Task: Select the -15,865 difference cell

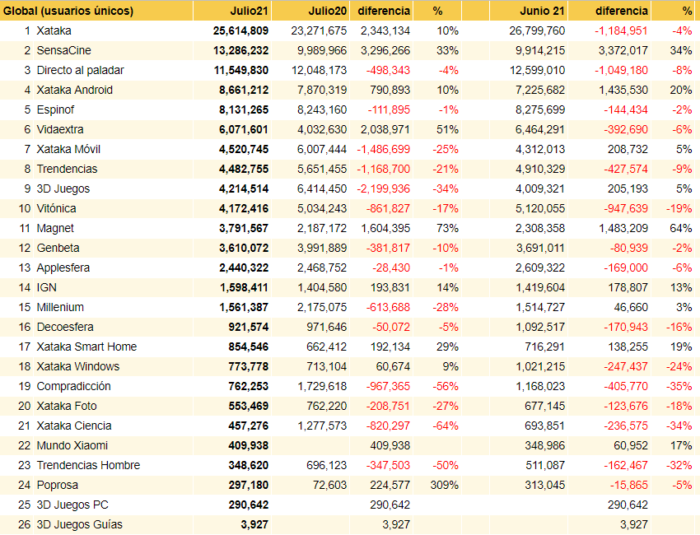Action: 629,485
